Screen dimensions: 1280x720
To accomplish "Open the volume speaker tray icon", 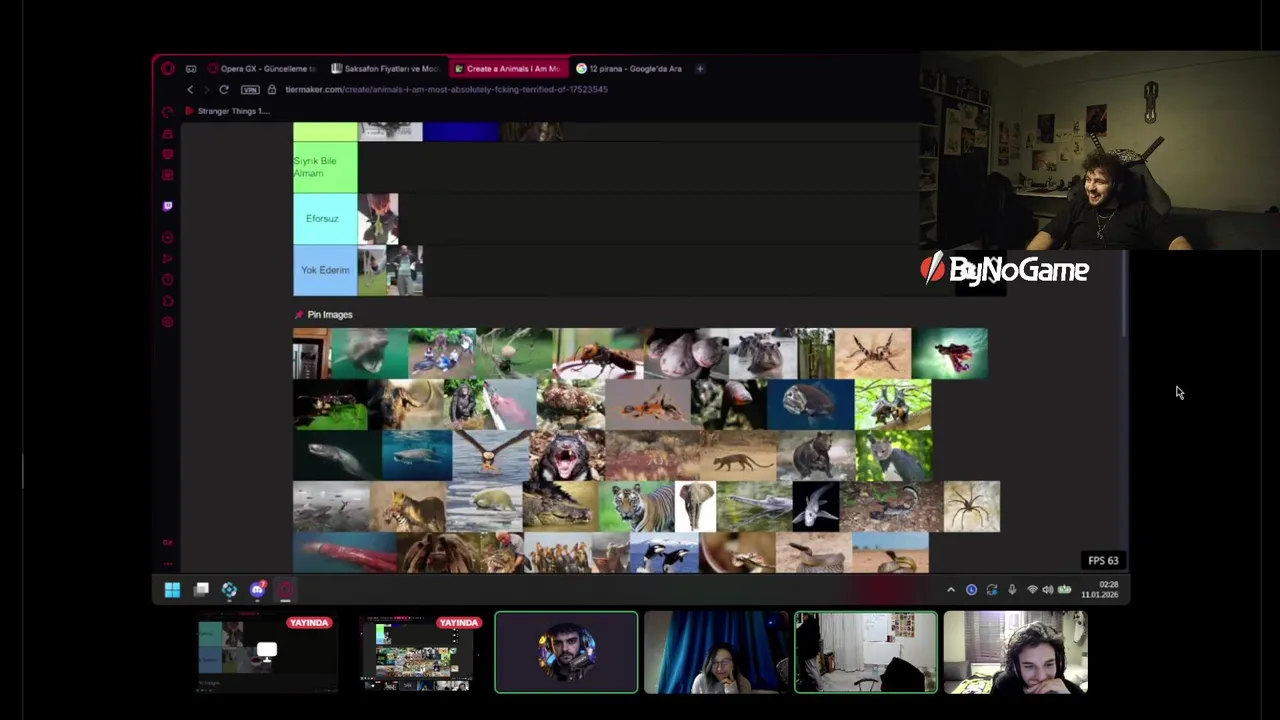I will point(1048,590).
